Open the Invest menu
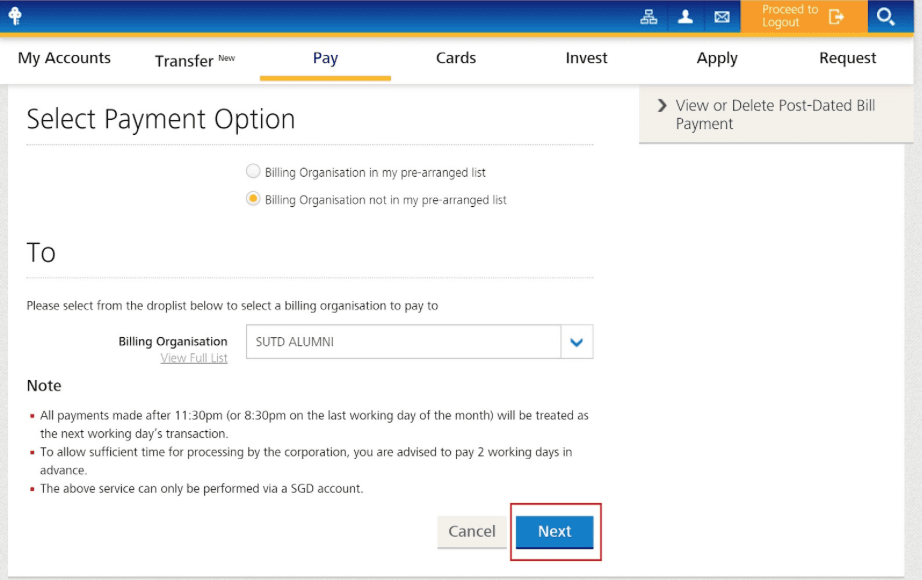Image resolution: width=922 pixels, height=580 pixels. (x=586, y=58)
